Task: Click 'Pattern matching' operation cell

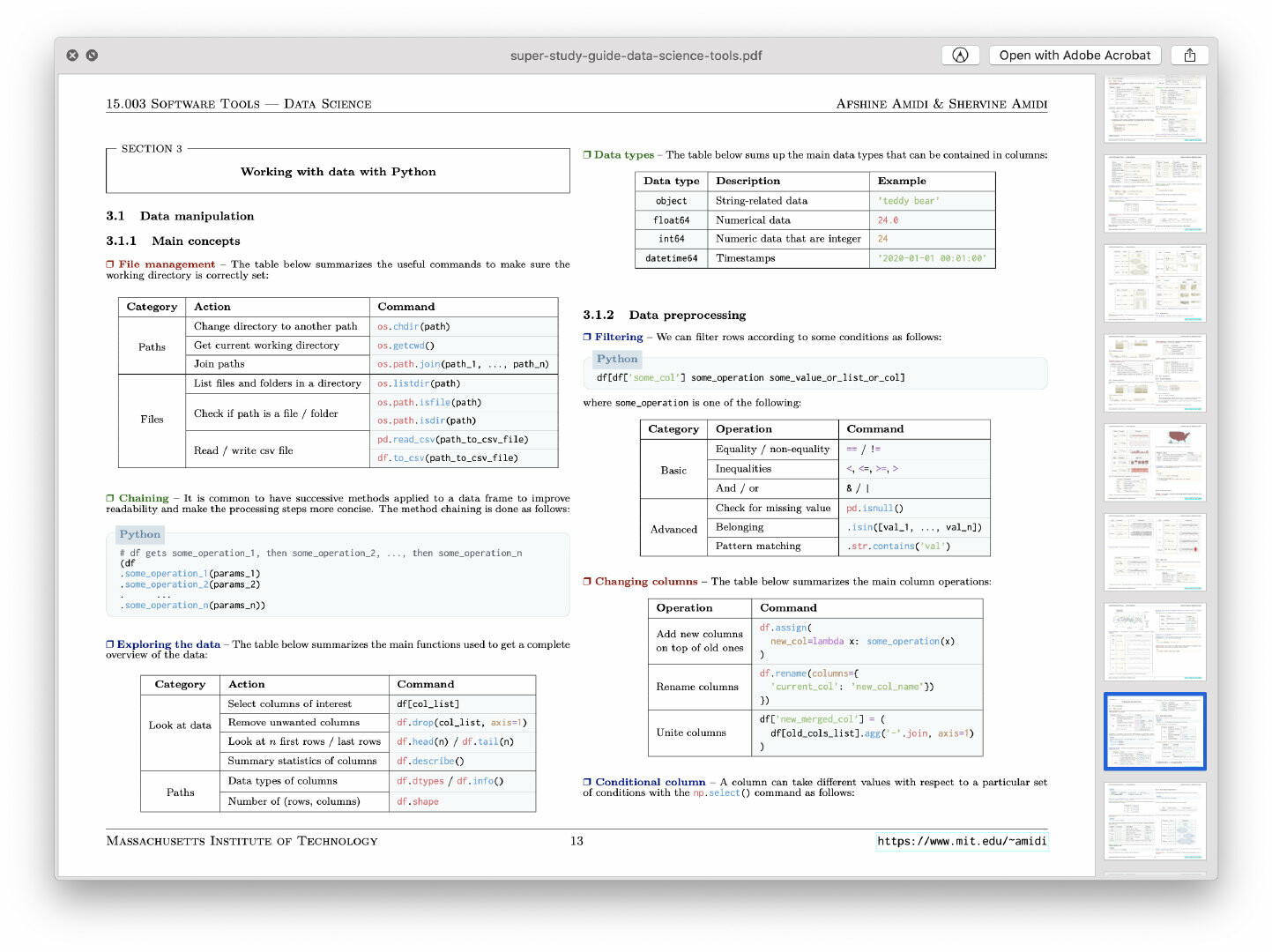Action: click(773, 547)
